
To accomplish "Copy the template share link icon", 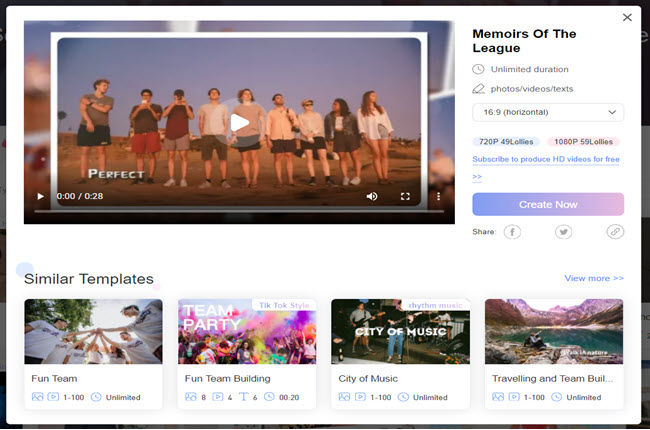I will (615, 232).
